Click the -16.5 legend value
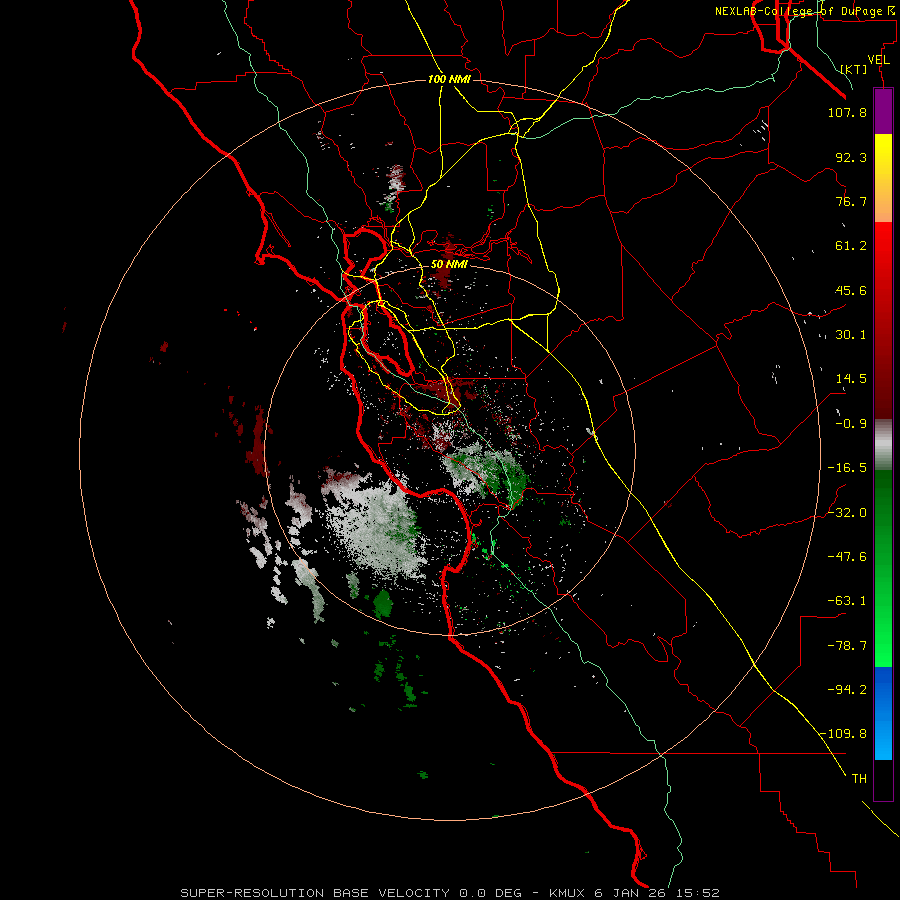The image size is (900, 900). pos(847,468)
